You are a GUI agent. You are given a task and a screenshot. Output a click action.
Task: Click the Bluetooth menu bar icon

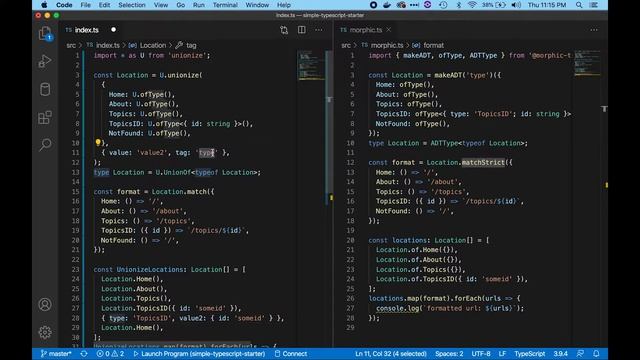click(x=458, y=5)
